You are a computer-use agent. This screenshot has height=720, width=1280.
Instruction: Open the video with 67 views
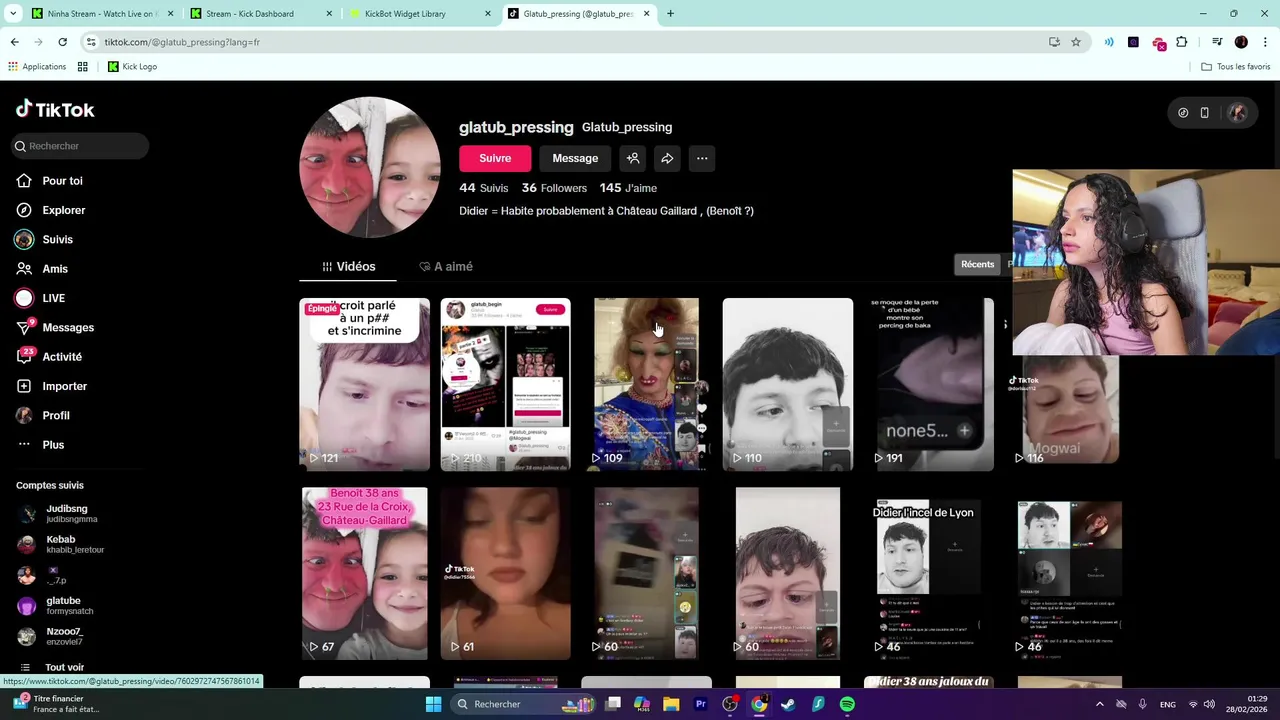[364, 573]
